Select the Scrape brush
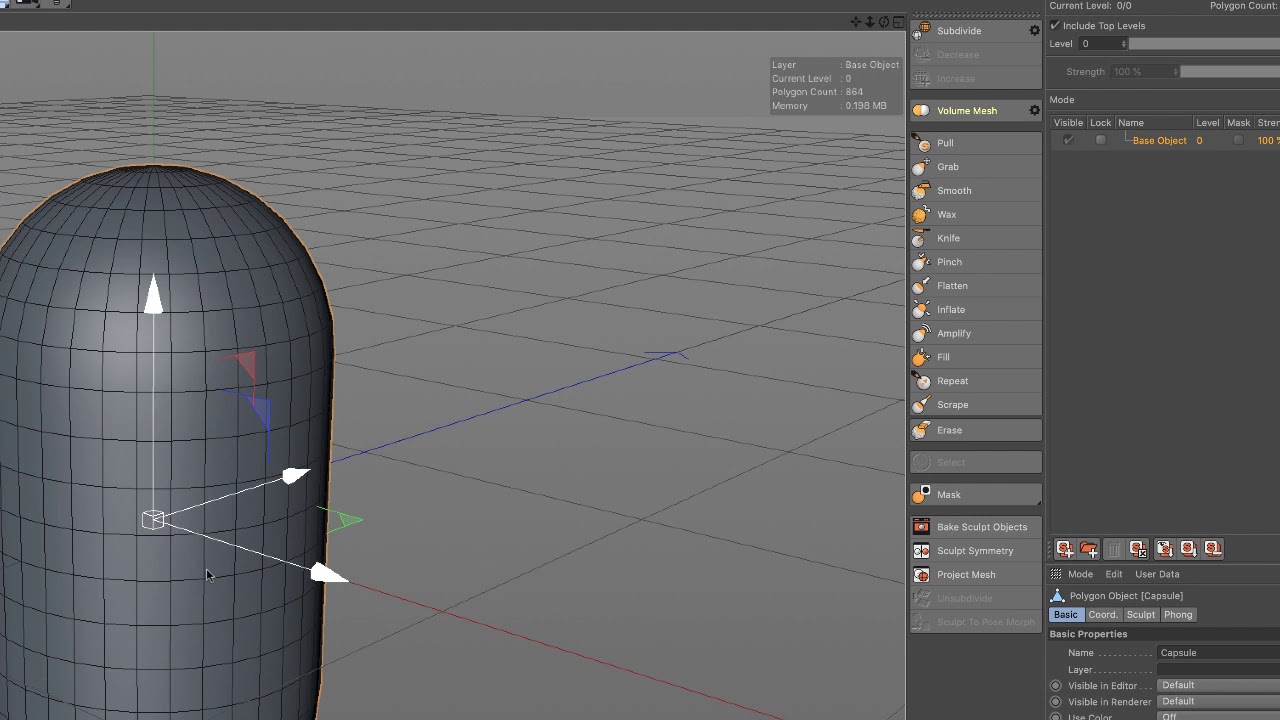The image size is (1280, 720). 976,405
